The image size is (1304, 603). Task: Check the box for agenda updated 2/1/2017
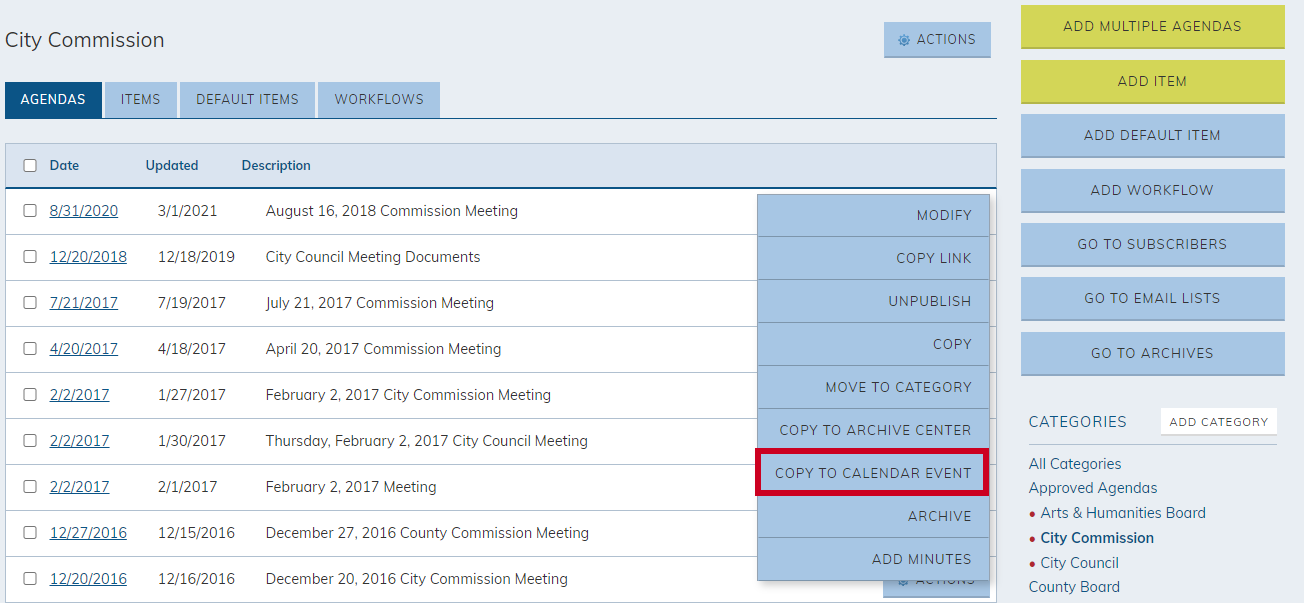pos(30,487)
